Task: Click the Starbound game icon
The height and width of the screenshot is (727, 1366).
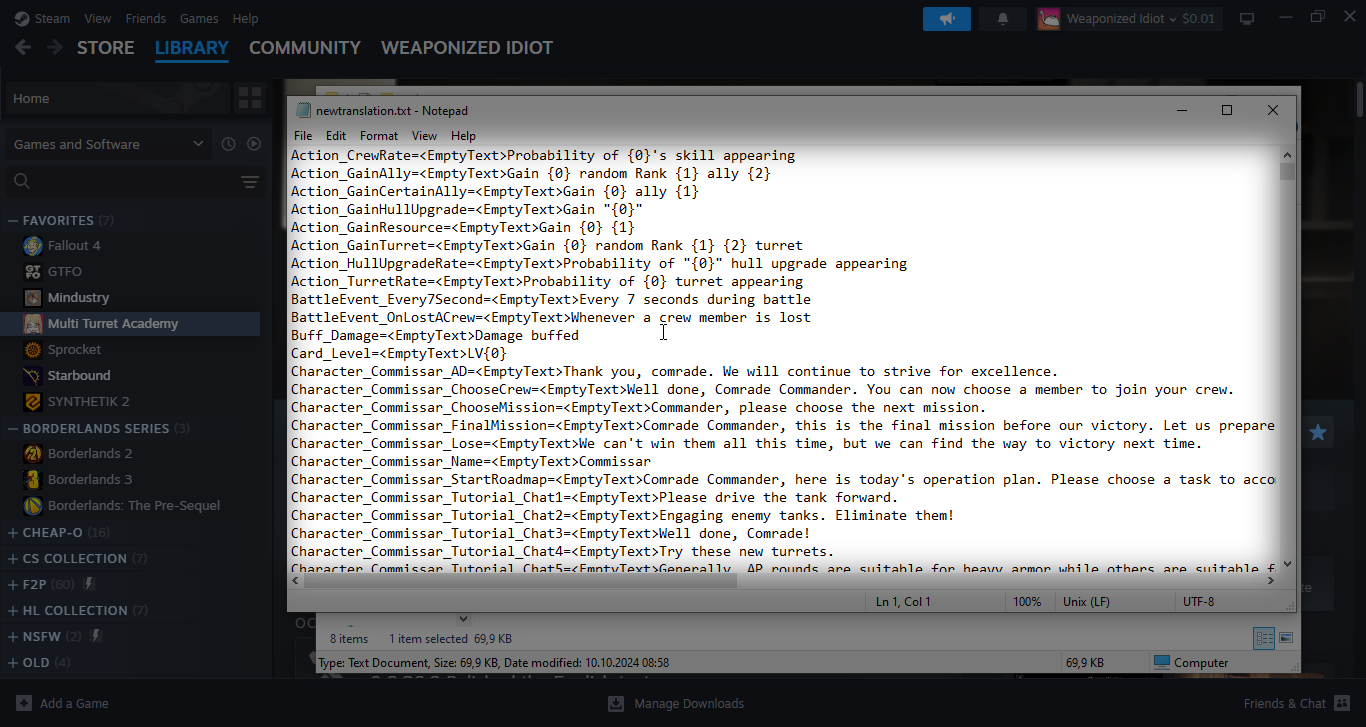Action: click(x=33, y=375)
